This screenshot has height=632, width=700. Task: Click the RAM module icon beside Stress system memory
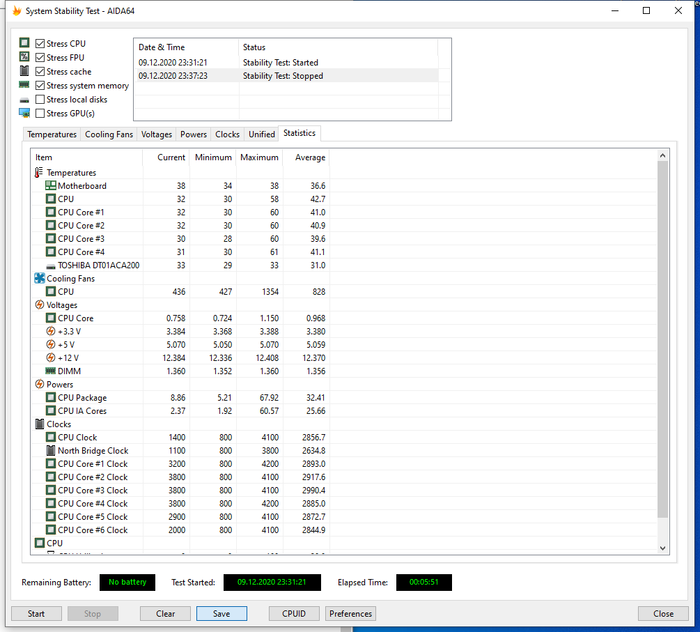click(x=24, y=85)
